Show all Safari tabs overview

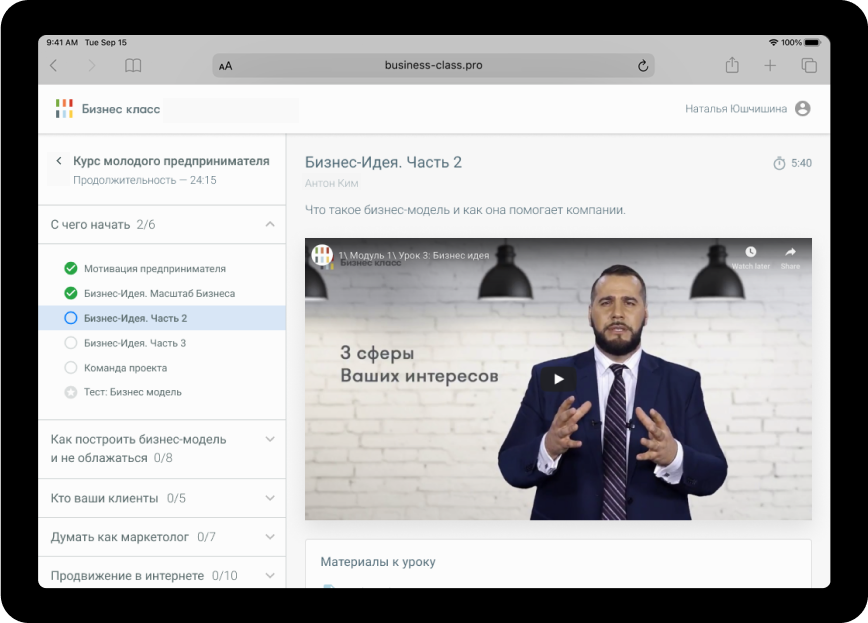(x=809, y=66)
